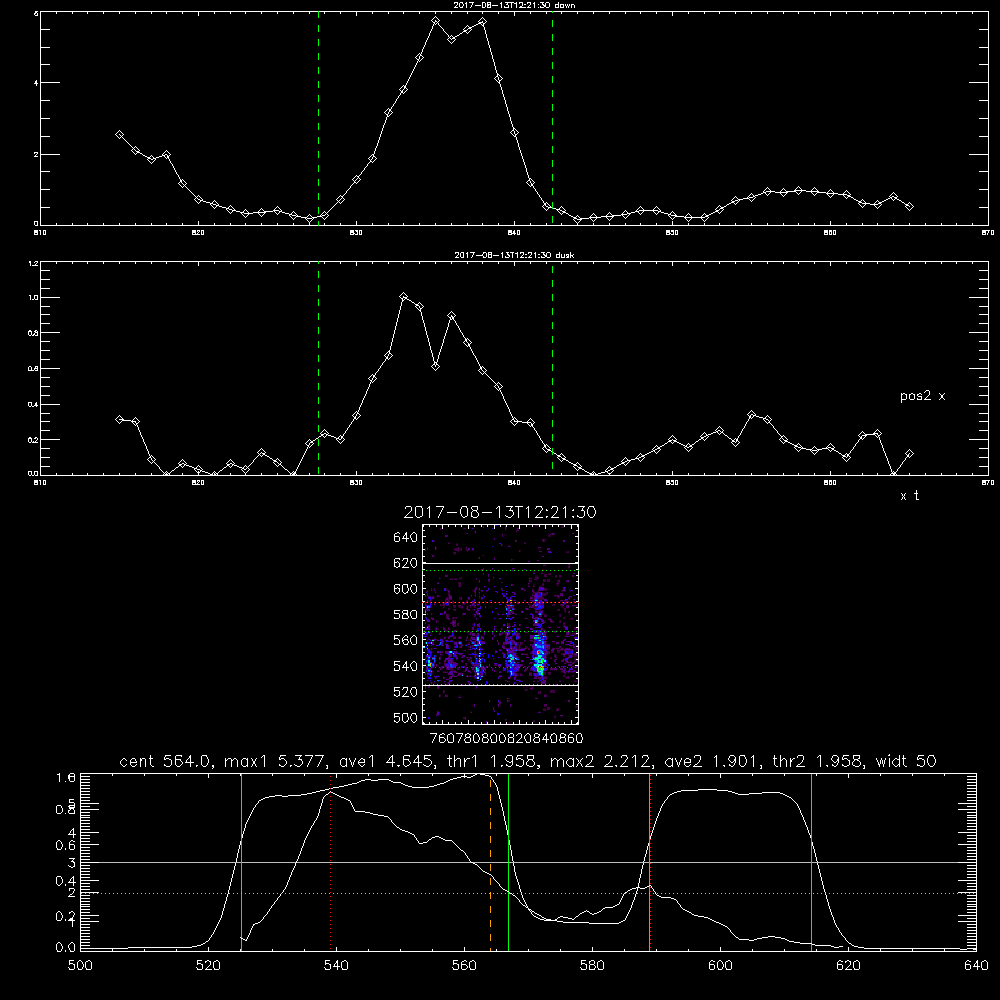Click the orange dotted line across the heatmap
The width and height of the screenshot is (1000, 1000).
click(501, 603)
